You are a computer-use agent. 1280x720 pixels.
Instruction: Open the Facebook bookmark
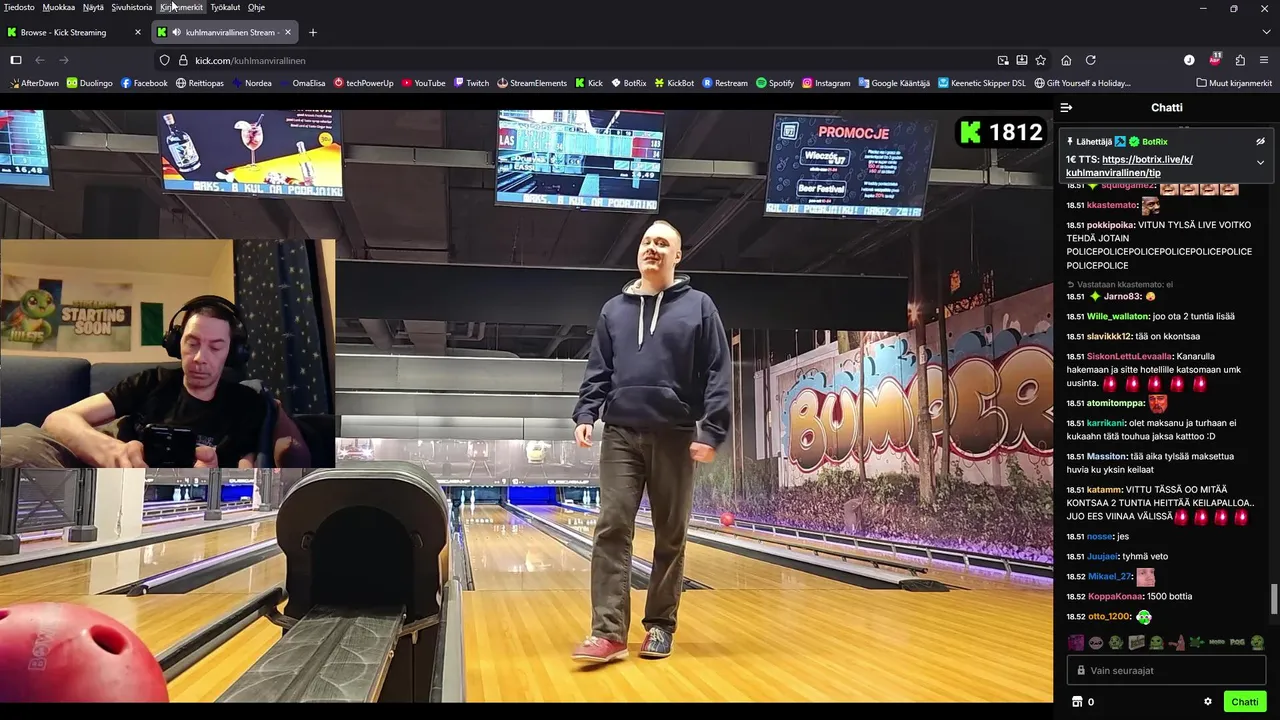pyautogui.click(x=144, y=83)
